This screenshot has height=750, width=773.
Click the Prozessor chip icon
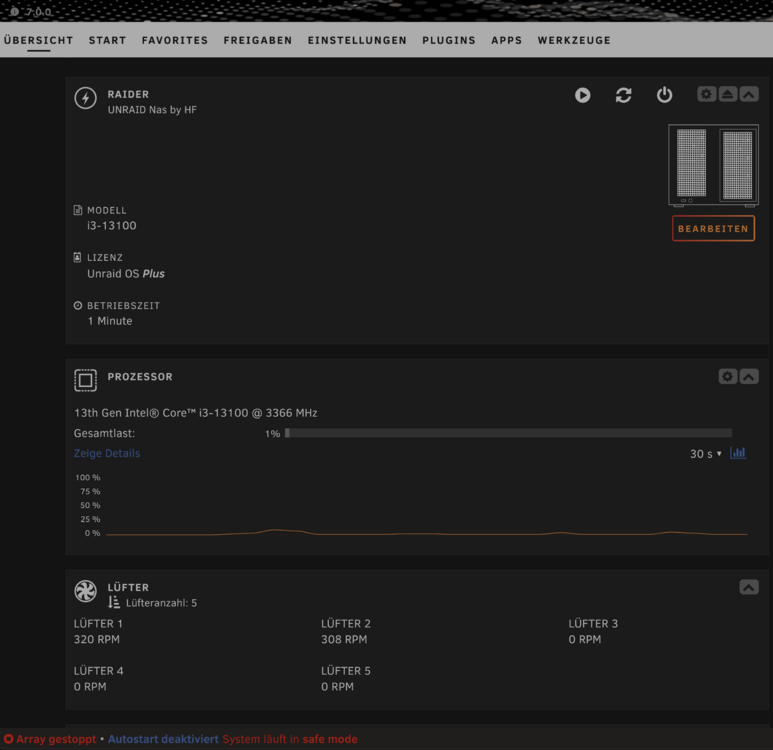coord(85,380)
